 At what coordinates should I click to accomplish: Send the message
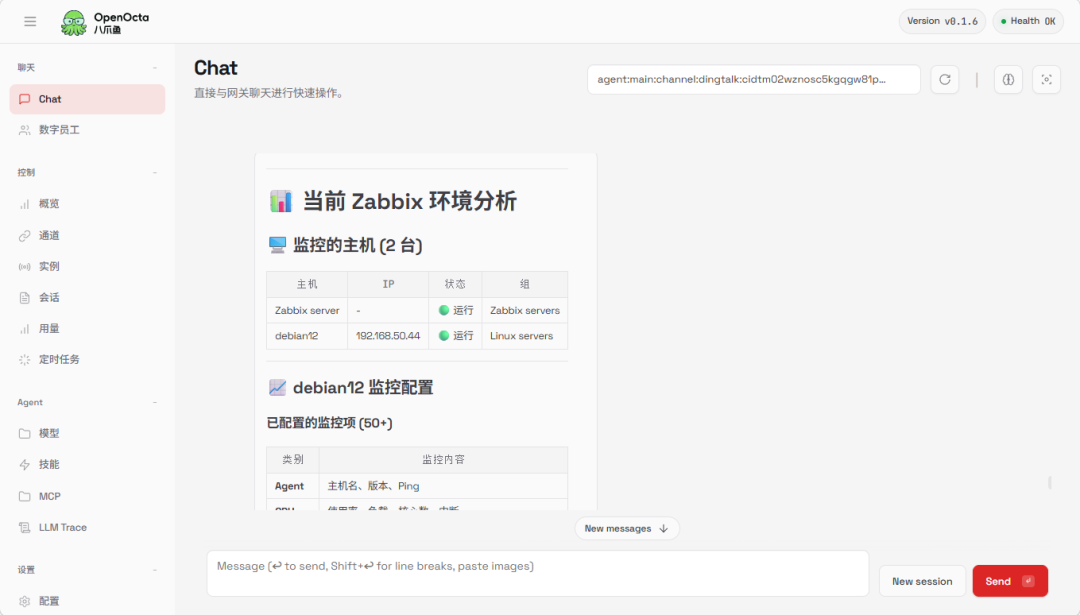(1010, 581)
